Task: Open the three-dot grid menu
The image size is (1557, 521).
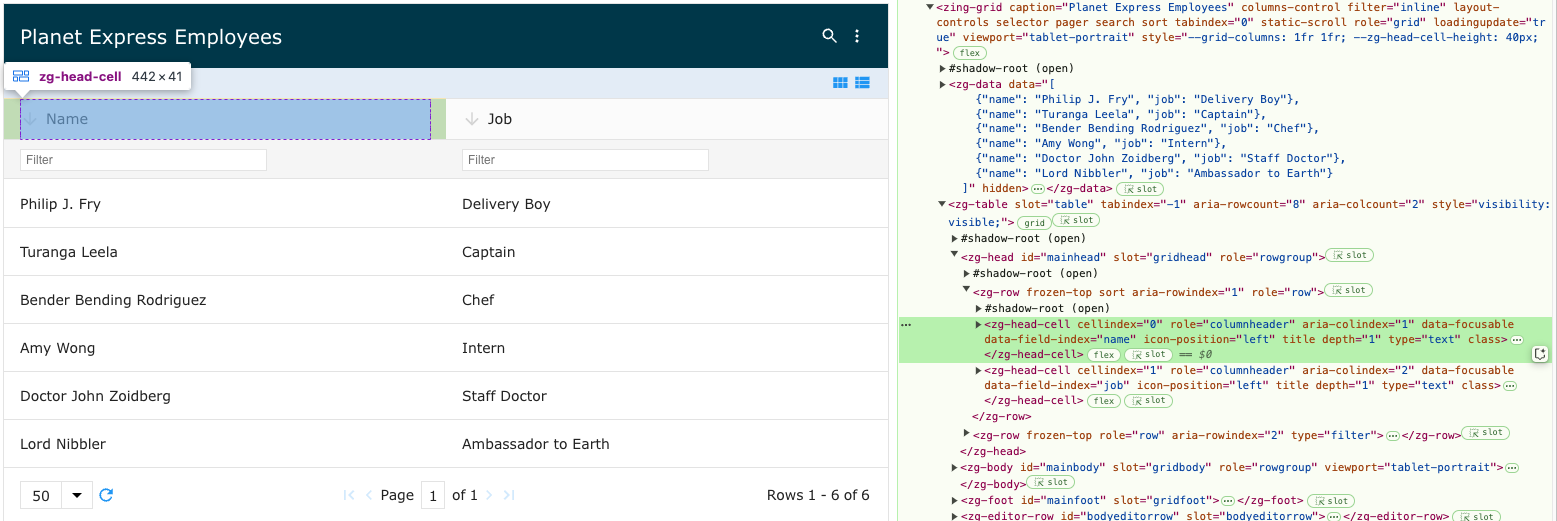Action: 857,36
